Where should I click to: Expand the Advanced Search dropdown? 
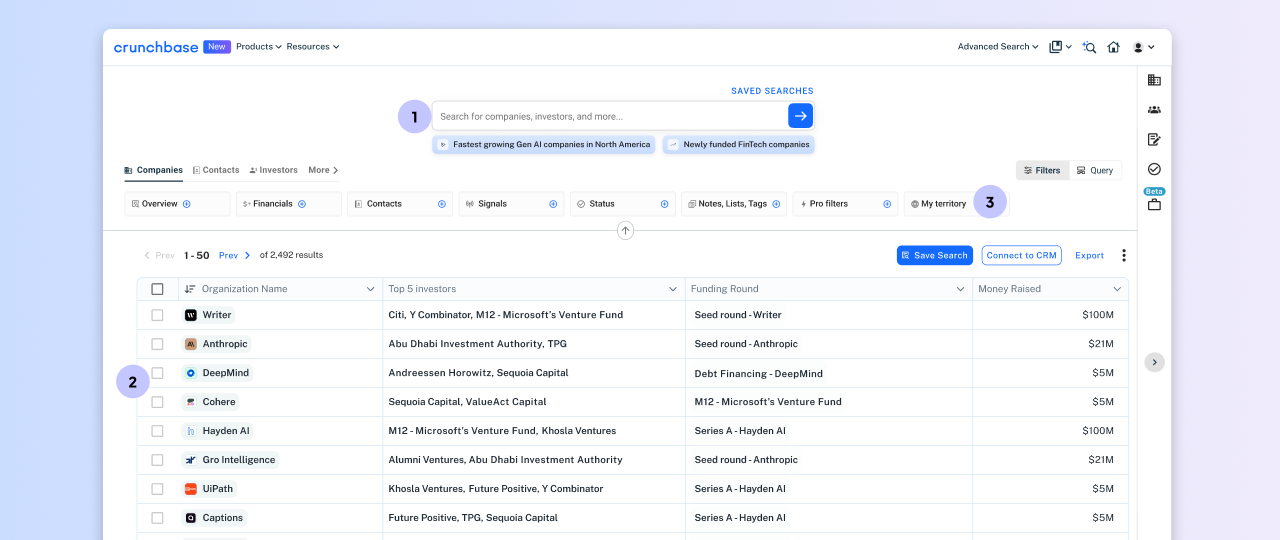coord(998,47)
